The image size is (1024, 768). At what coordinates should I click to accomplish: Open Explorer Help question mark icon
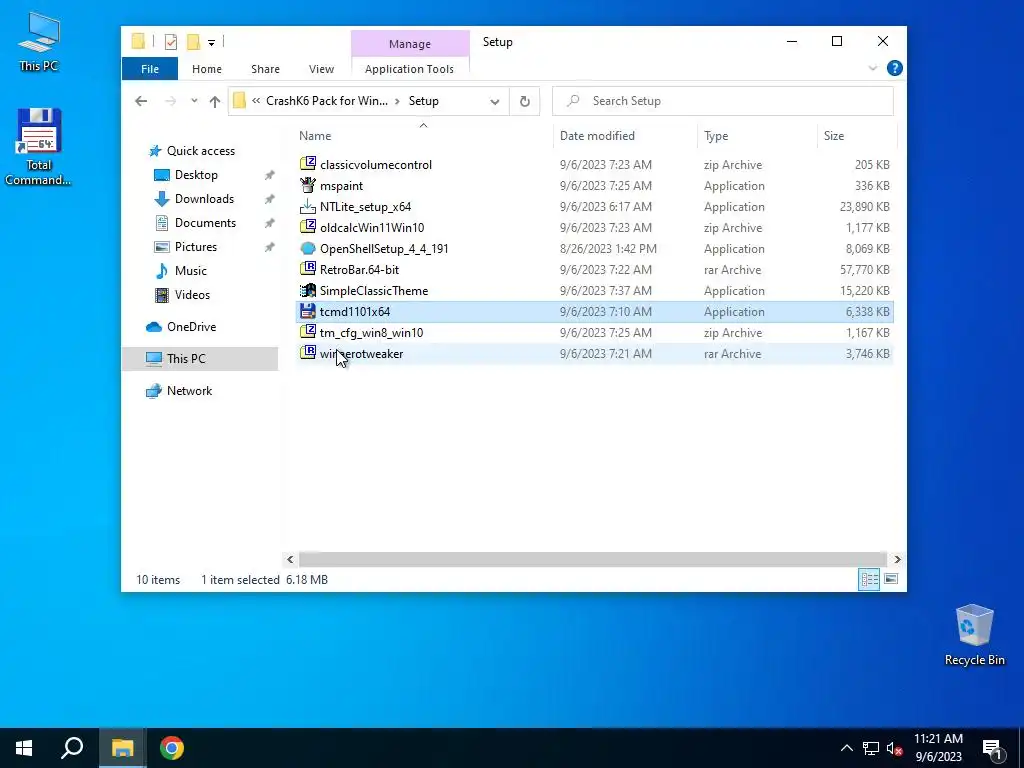pyautogui.click(x=895, y=68)
